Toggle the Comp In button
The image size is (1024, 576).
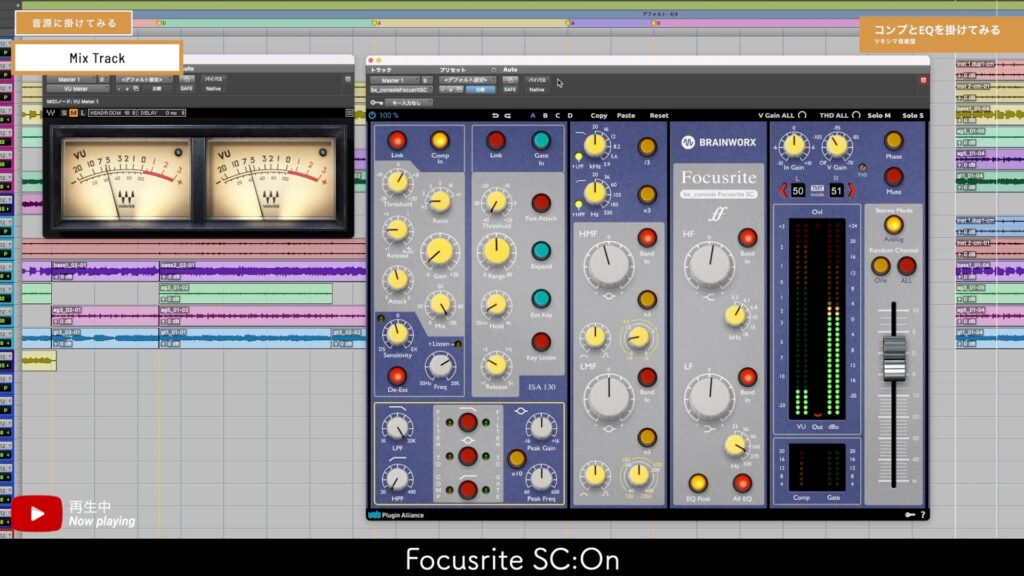tap(440, 140)
